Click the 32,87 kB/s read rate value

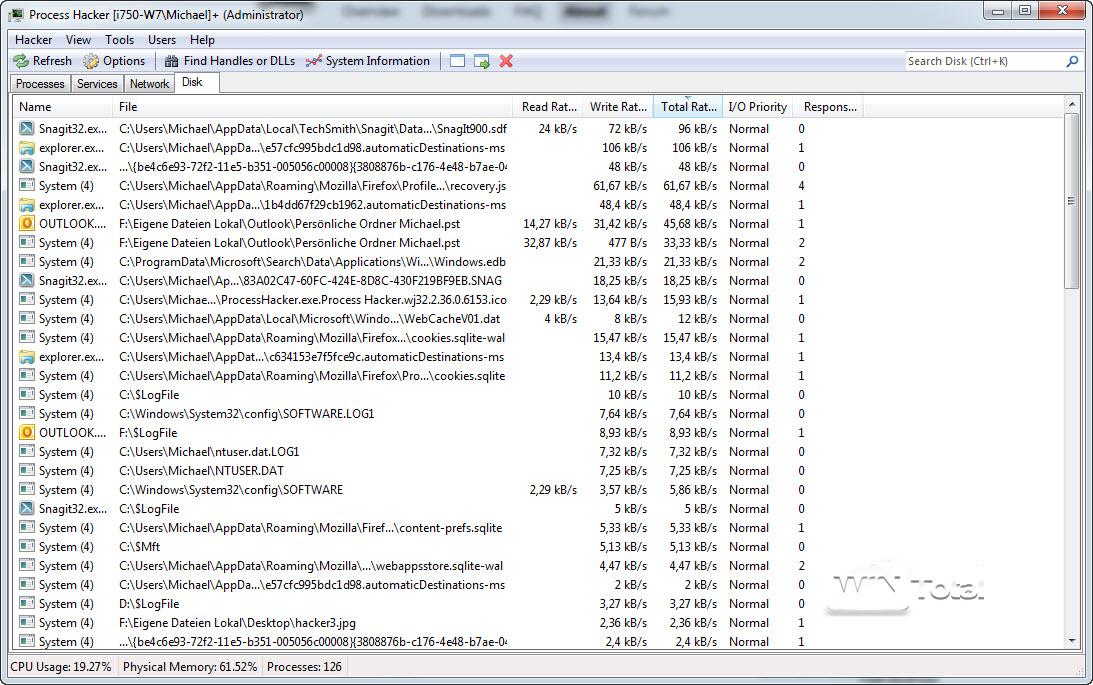550,243
